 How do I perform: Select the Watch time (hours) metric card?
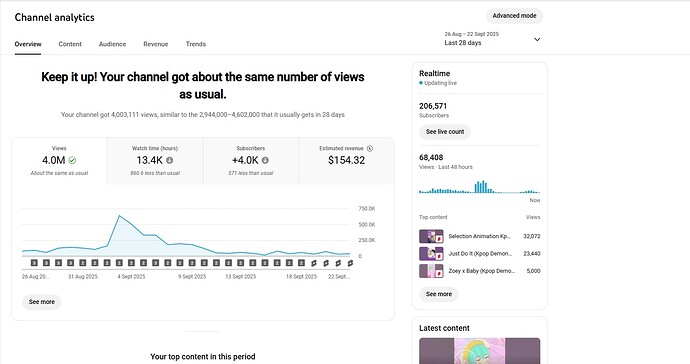155,161
